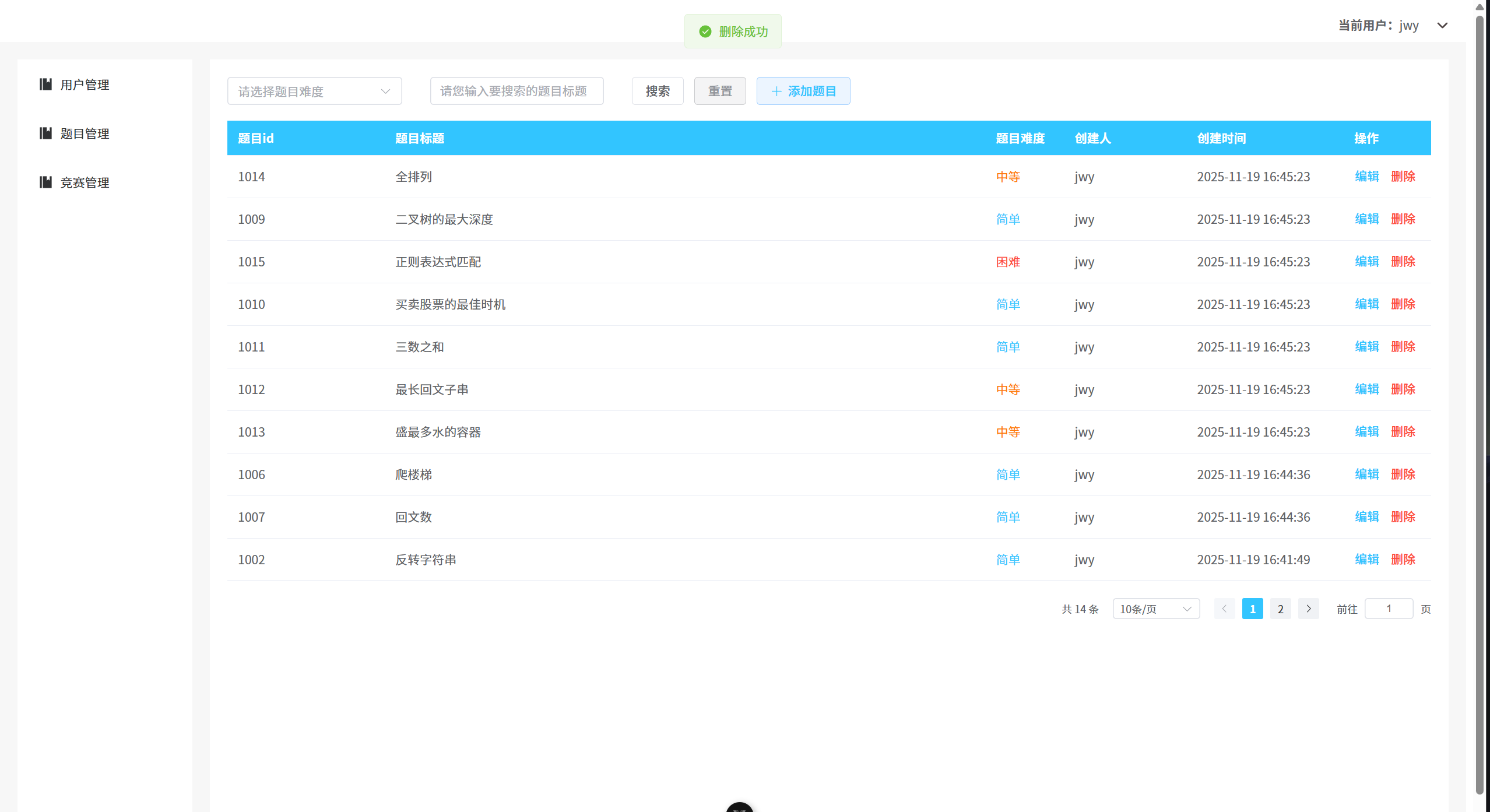
Task: Click the plus icon inside 添加题目 button
Action: tap(776, 91)
